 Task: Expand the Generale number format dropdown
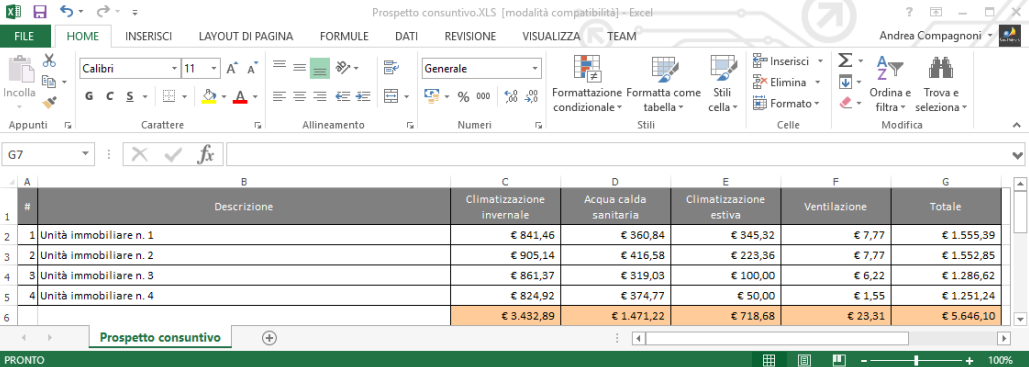[536, 68]
